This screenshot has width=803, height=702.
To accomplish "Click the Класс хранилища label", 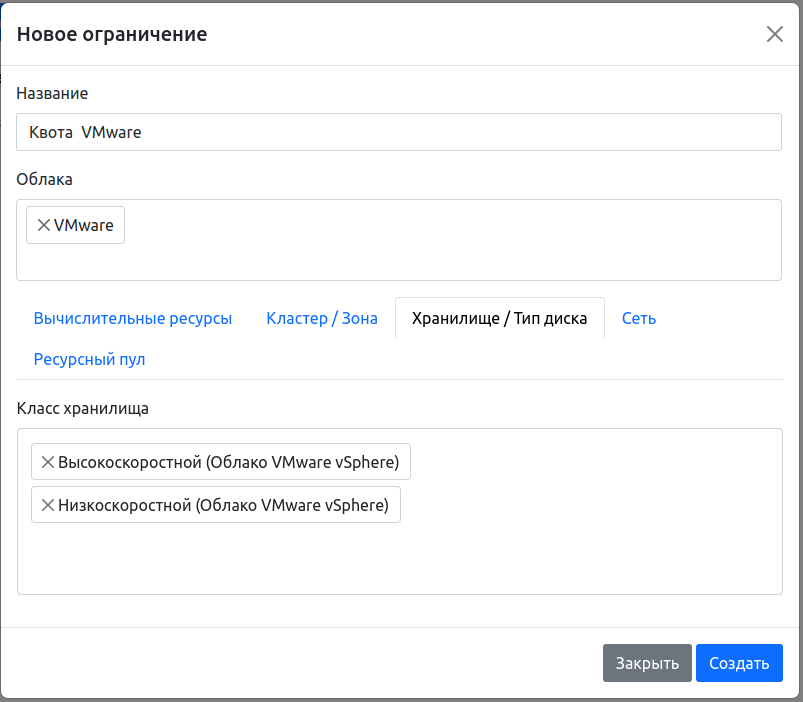I will pyautogui.click(x=83, y=408).
